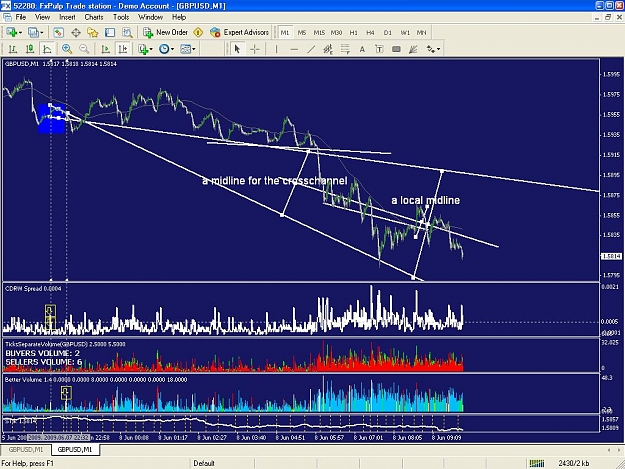Image resolution: width=625 pixels, height=469 pixels.
Task: Select the gray rectangle shape tool
Action: click(x=396, y=49)
